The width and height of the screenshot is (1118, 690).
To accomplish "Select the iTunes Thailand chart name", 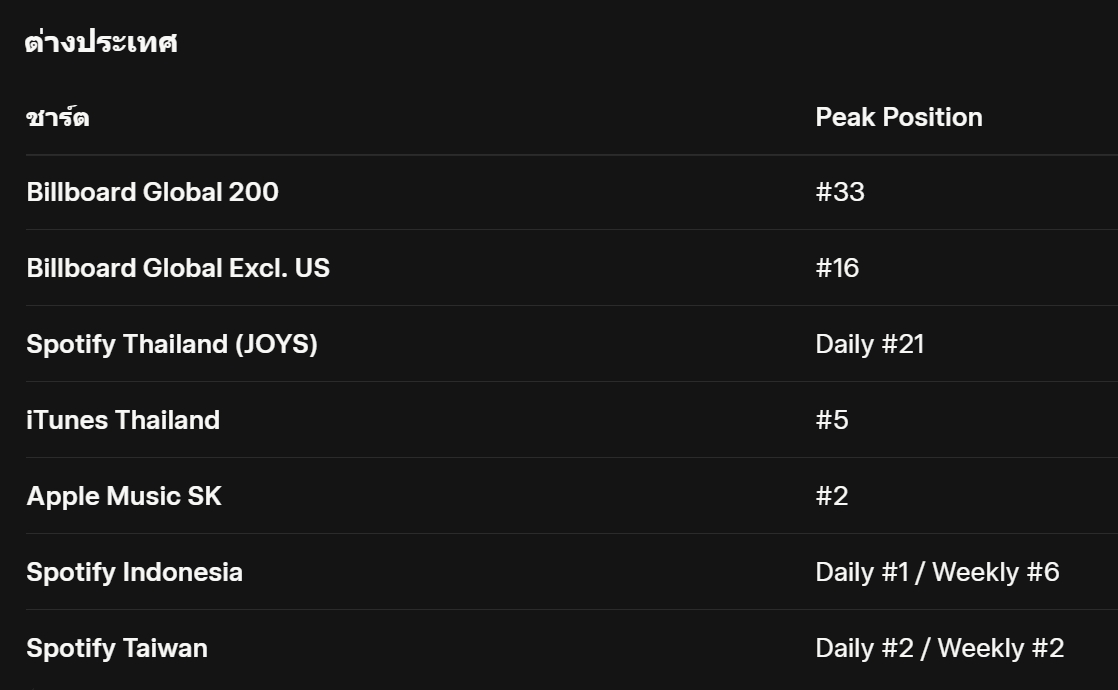I will click(123, 420).
